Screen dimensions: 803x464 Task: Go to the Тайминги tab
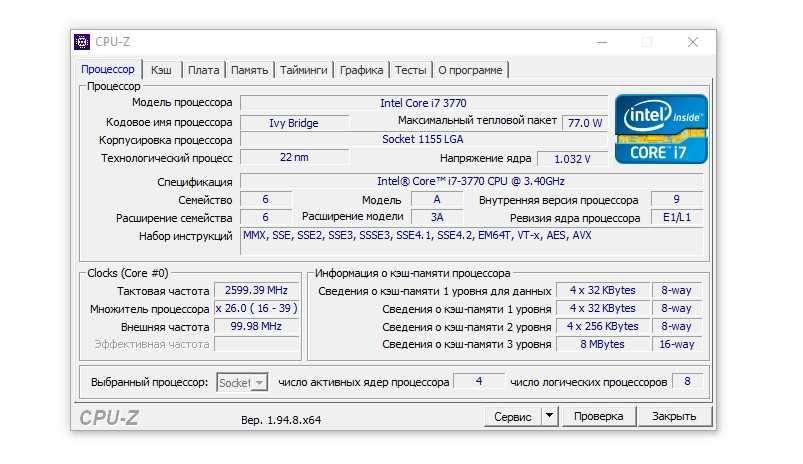pos(304,70)
